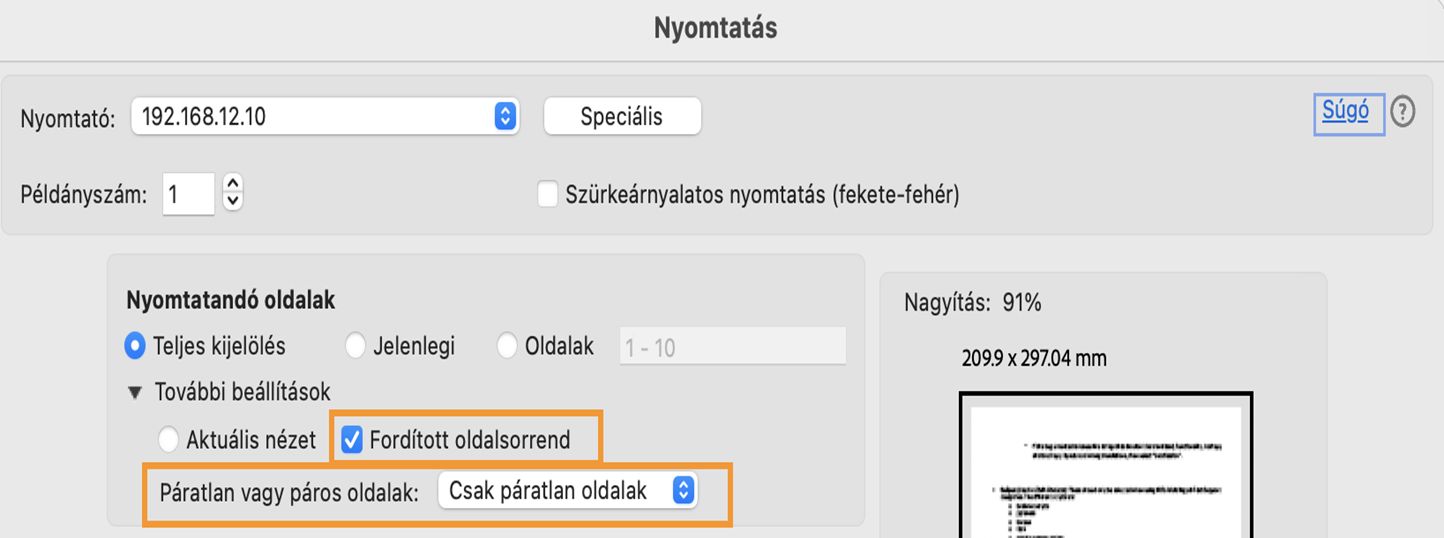Click the Speciális button
Viewport: 1444px width, 538px height.
pyautogui.click(x=622, y=116)
